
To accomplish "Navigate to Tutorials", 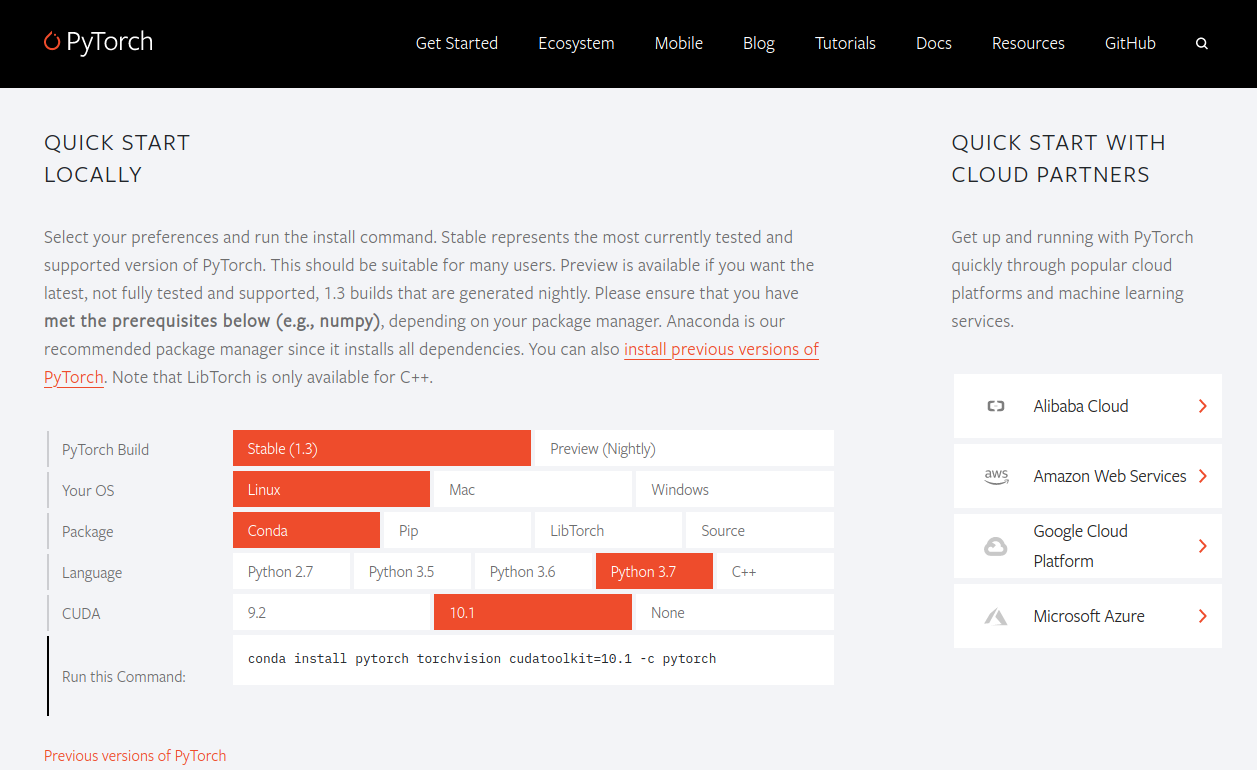I will 845,43.
